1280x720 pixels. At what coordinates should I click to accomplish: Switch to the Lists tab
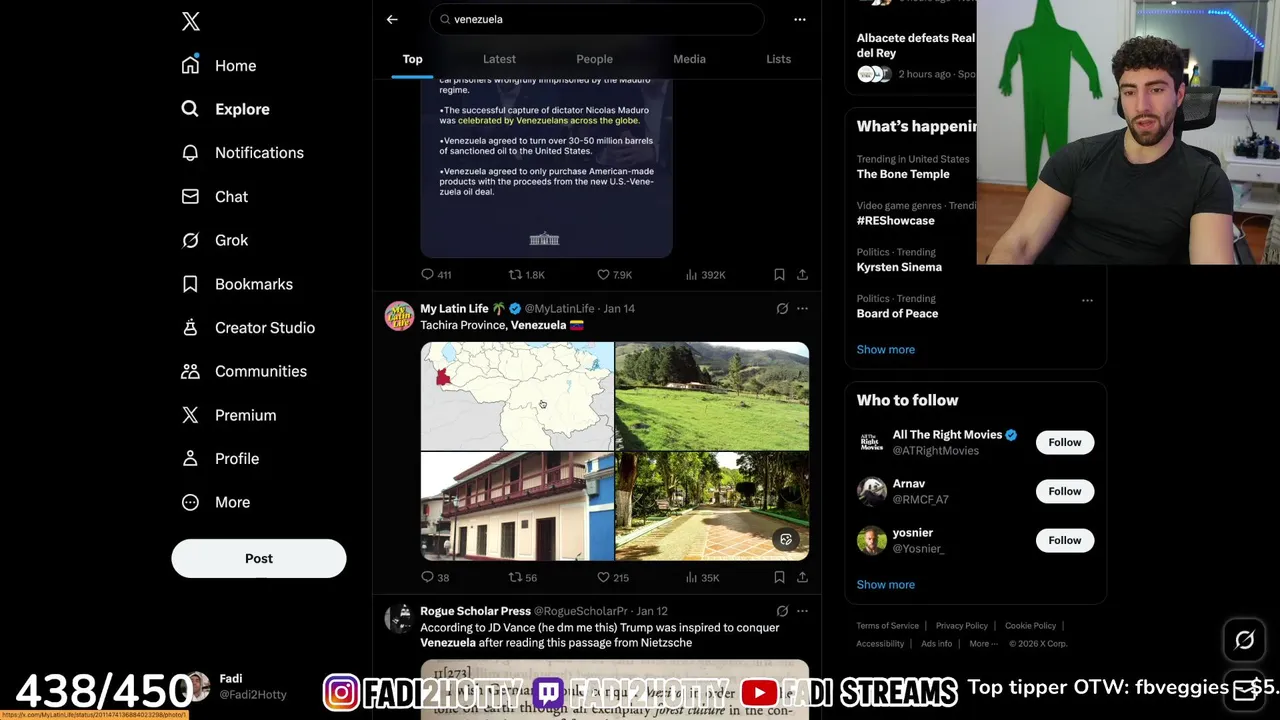coord(778,59)
